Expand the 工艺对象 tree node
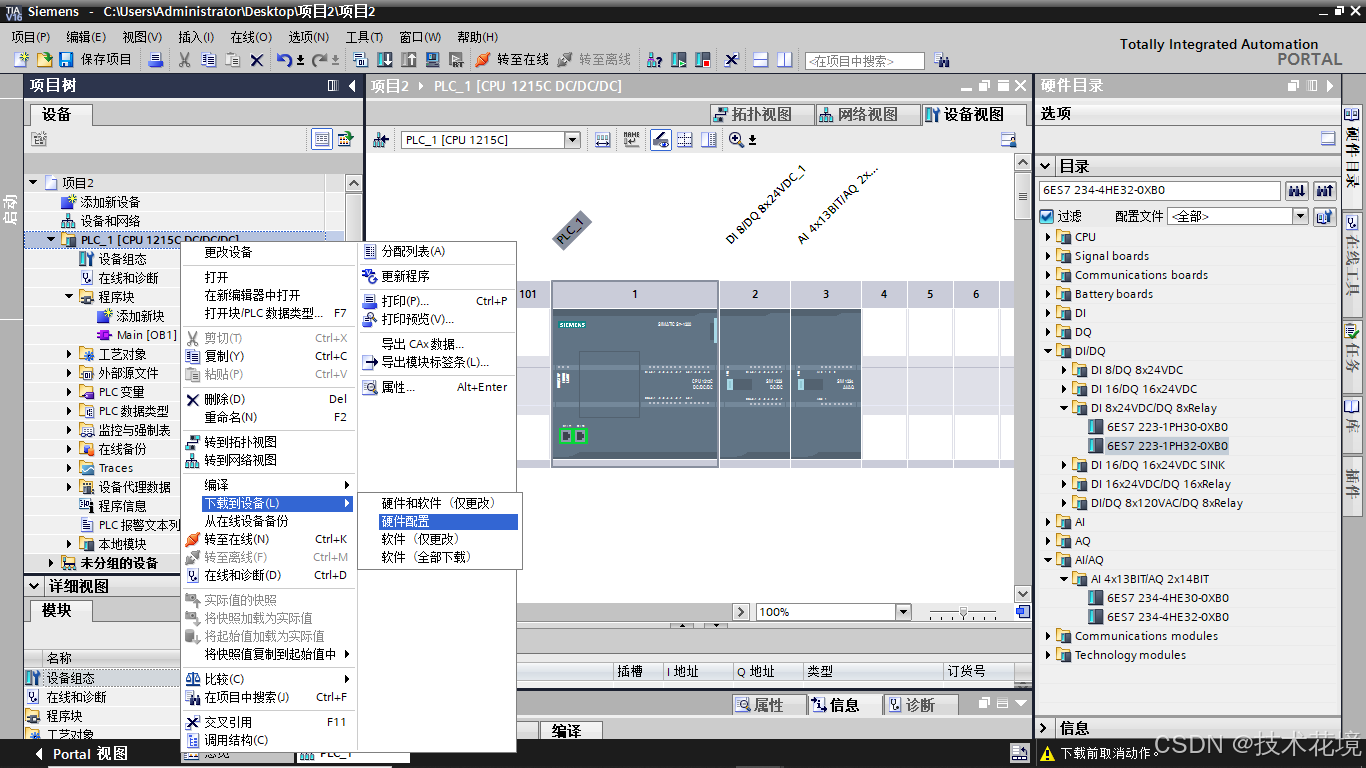Image resolution: width=1366 pixels, height=768 pixels. (69, 354)
